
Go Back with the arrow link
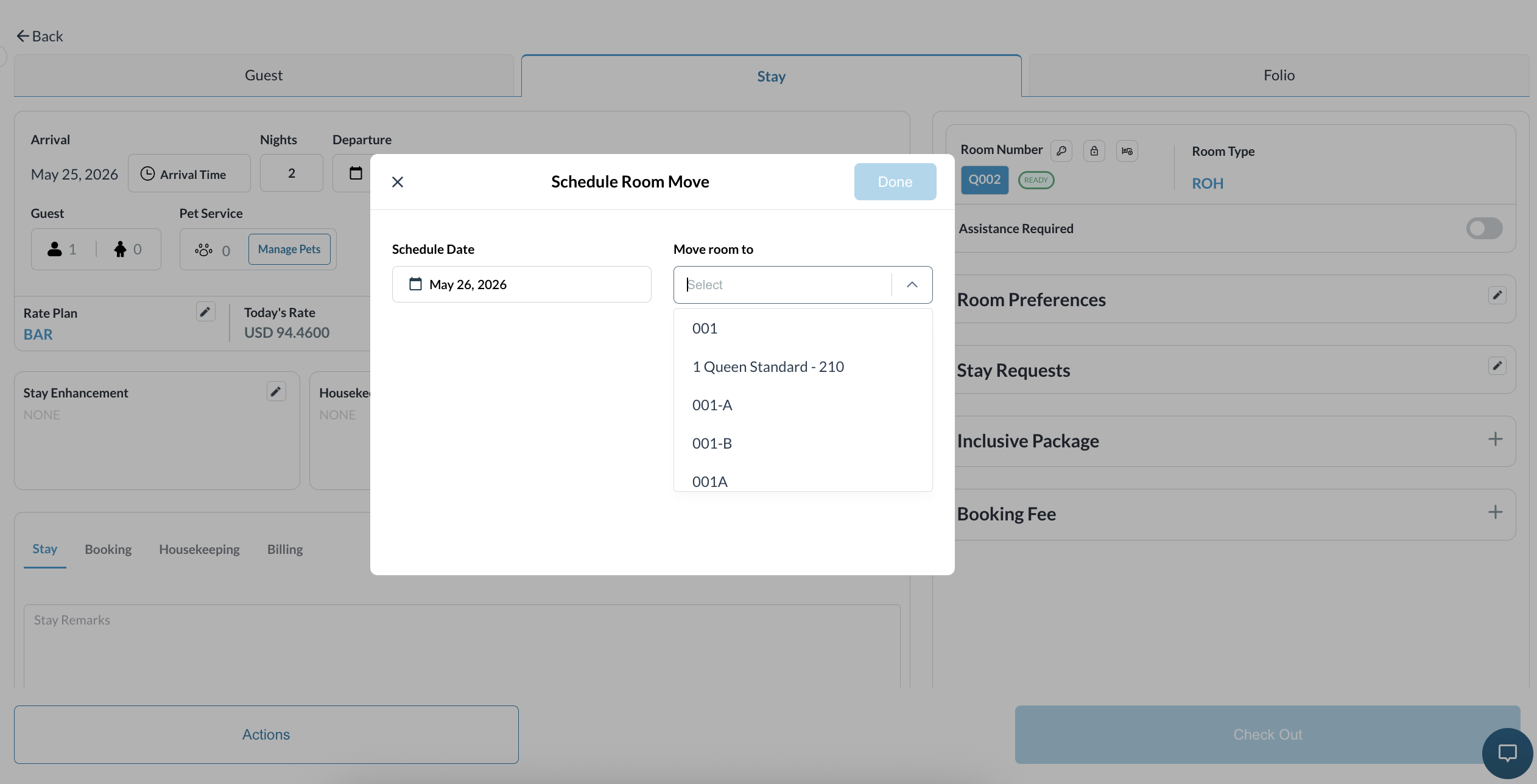(x=40, y=36)
